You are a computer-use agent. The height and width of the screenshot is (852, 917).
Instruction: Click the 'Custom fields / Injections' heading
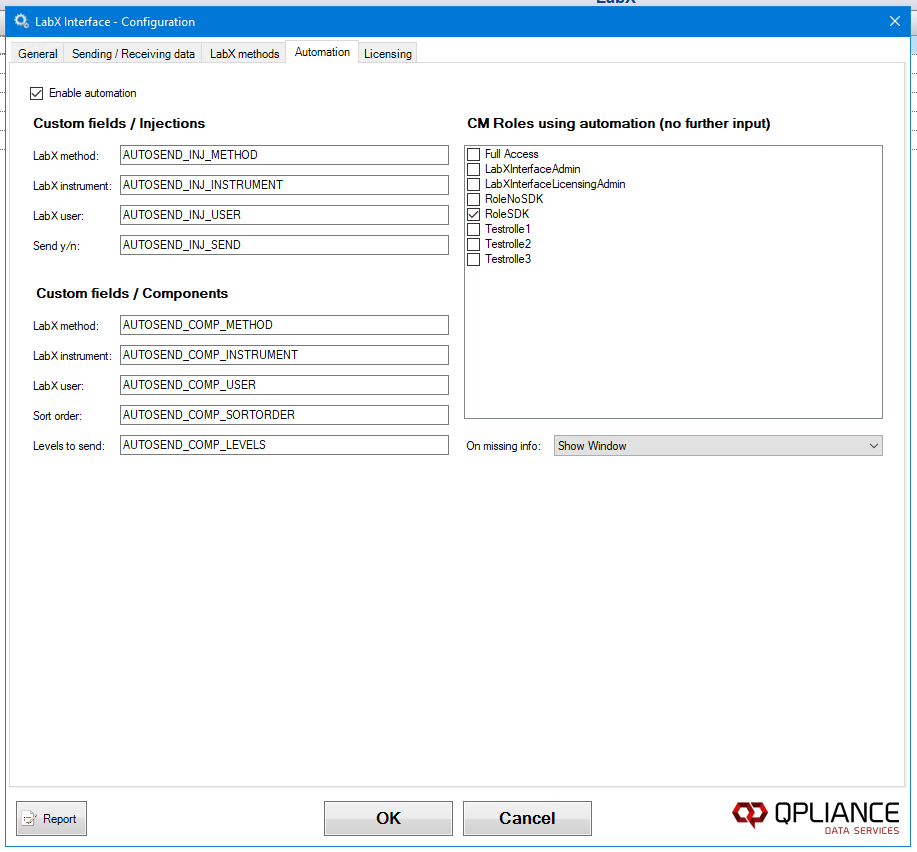[x=119, y=123]
